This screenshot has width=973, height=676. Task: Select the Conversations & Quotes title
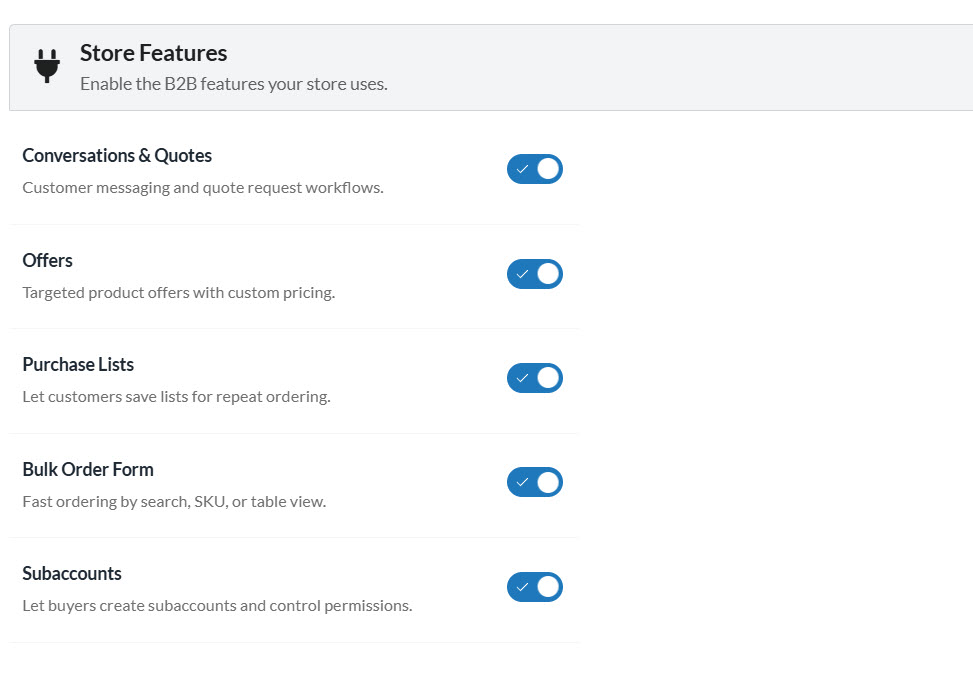click(117, 156)
